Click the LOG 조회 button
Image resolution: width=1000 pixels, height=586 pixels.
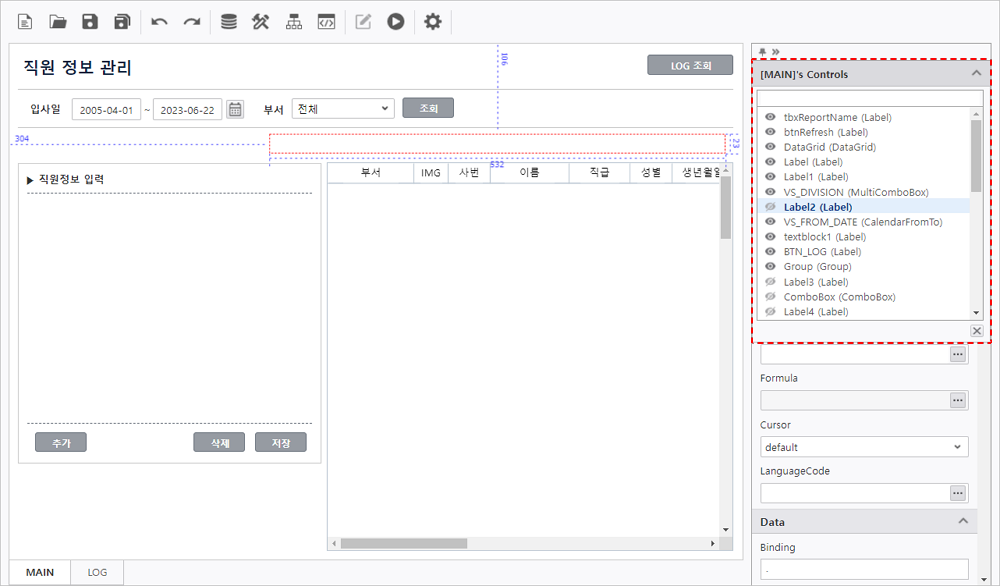point(690,66)
